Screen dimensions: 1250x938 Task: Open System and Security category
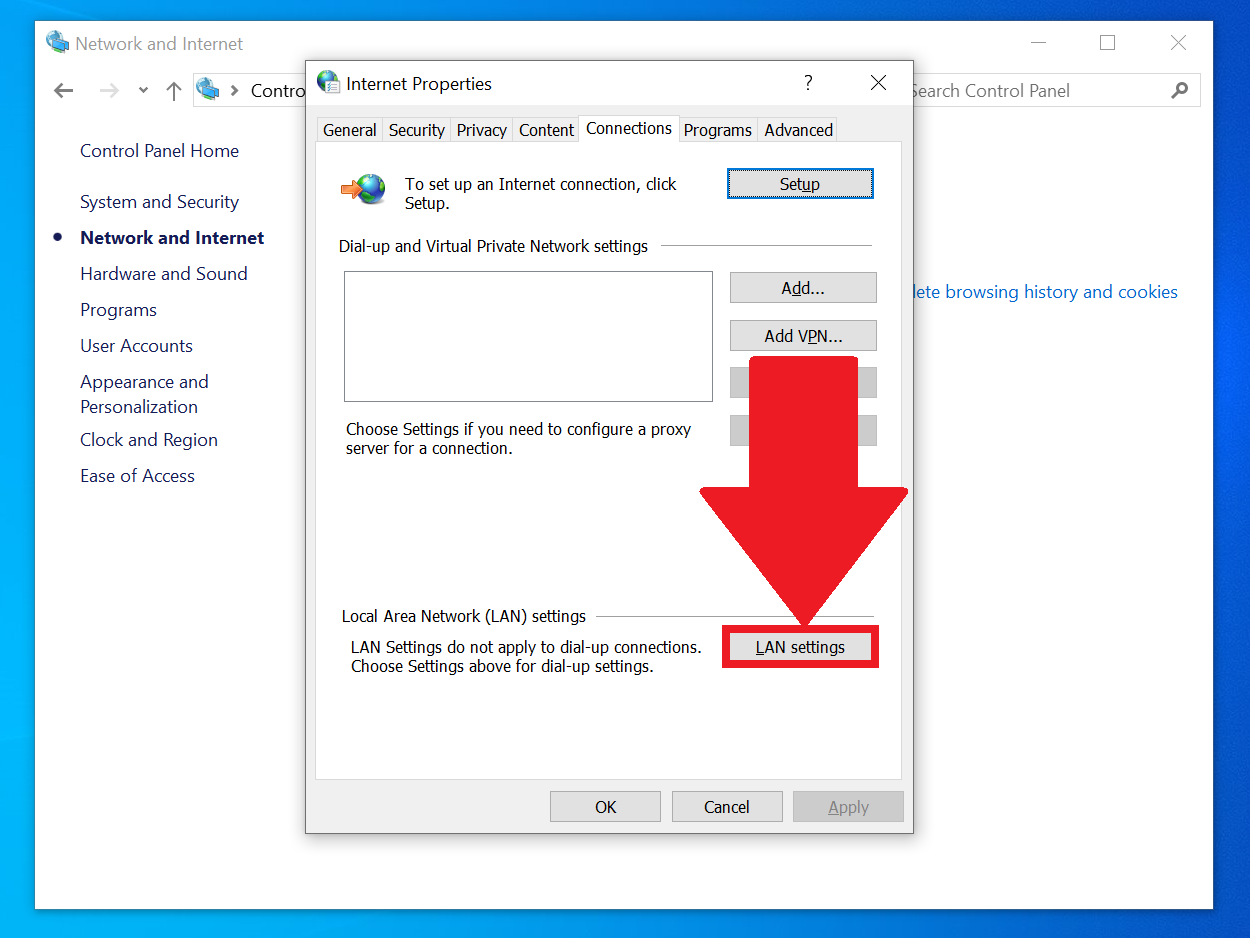(159, 202)
